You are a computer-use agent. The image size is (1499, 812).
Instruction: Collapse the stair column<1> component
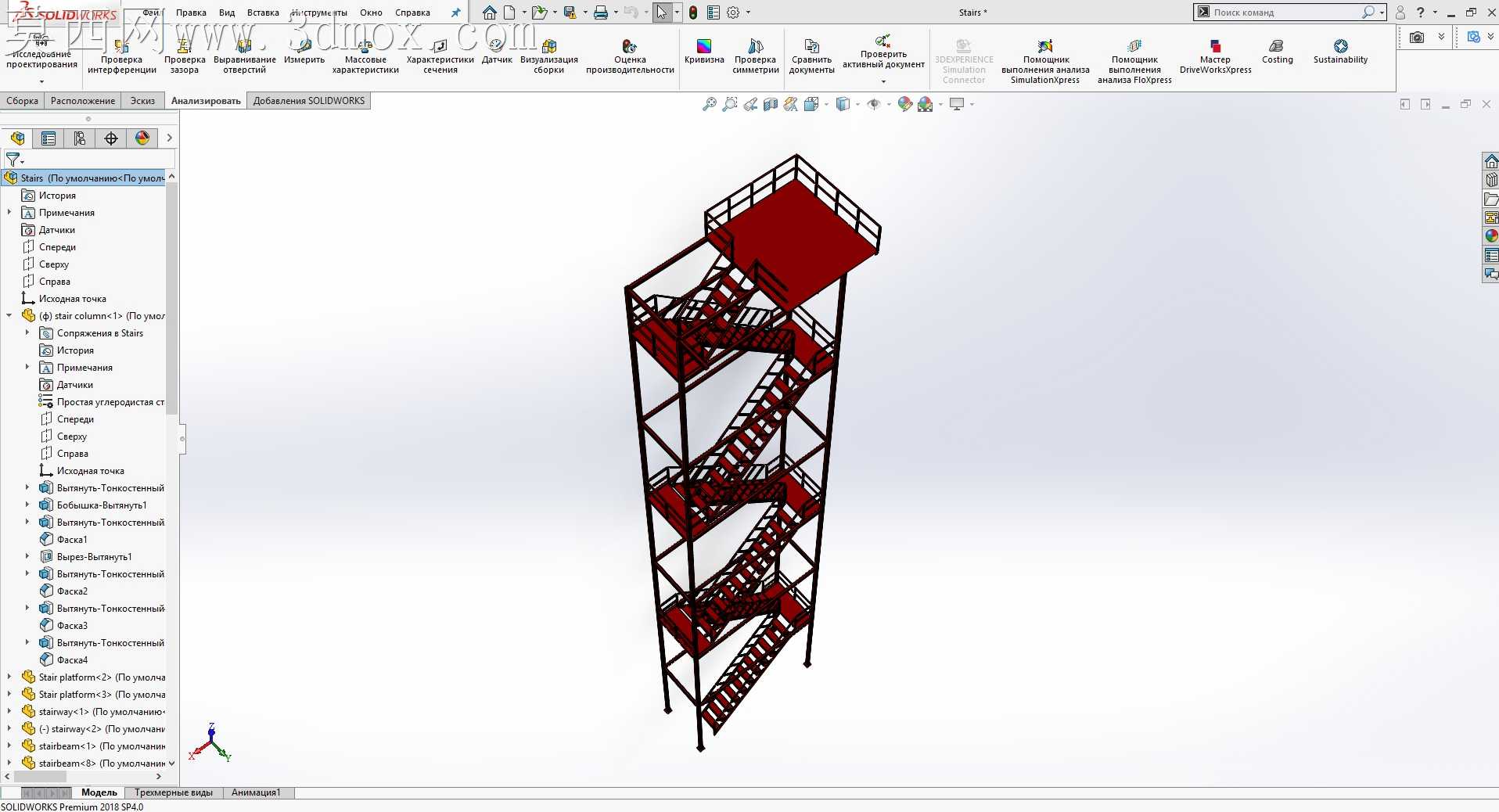pyautogui.click(x=9, y=315)
